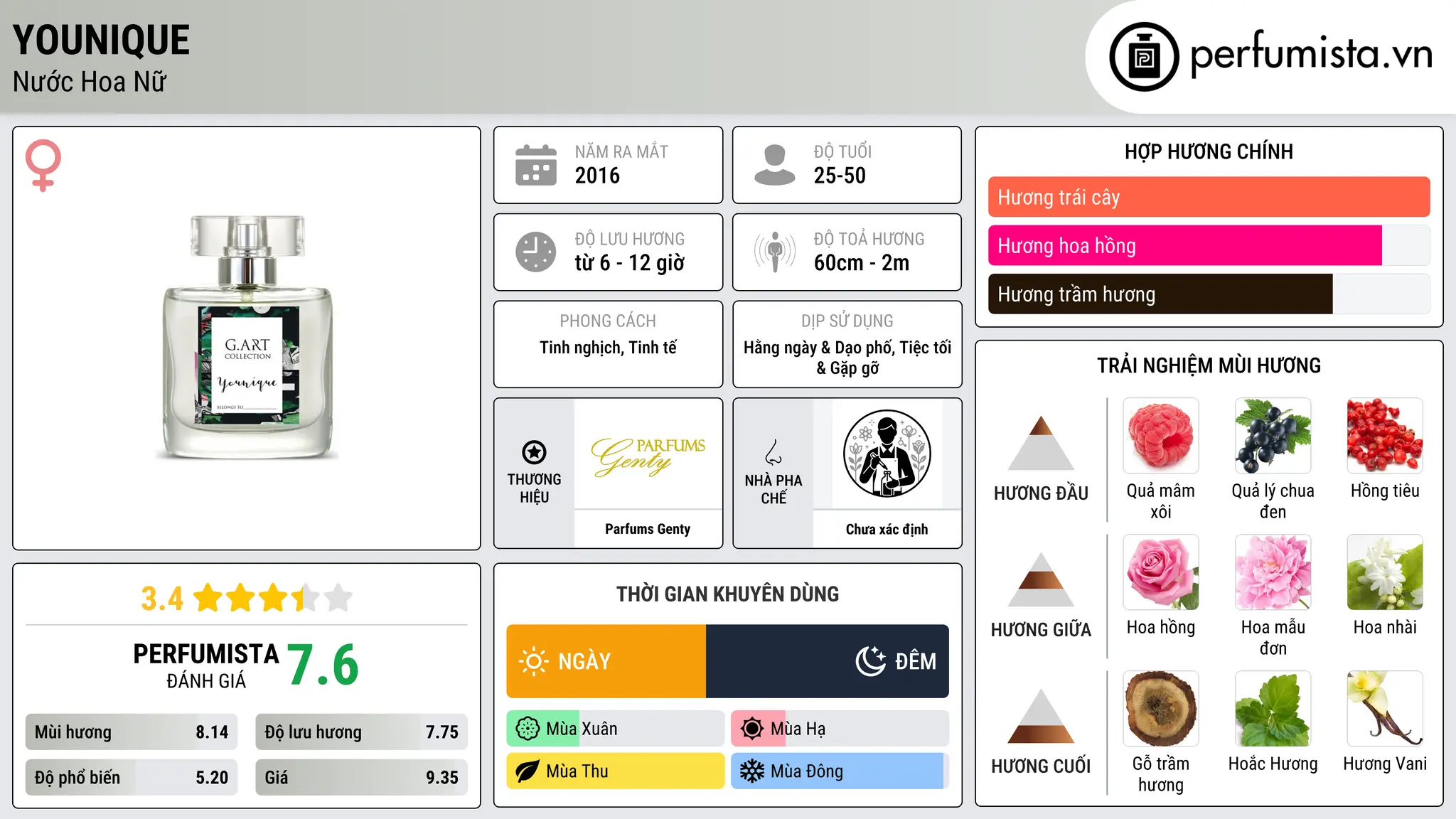Click the top notes pyramid icon (Hương đầu)

point(1041,442)
